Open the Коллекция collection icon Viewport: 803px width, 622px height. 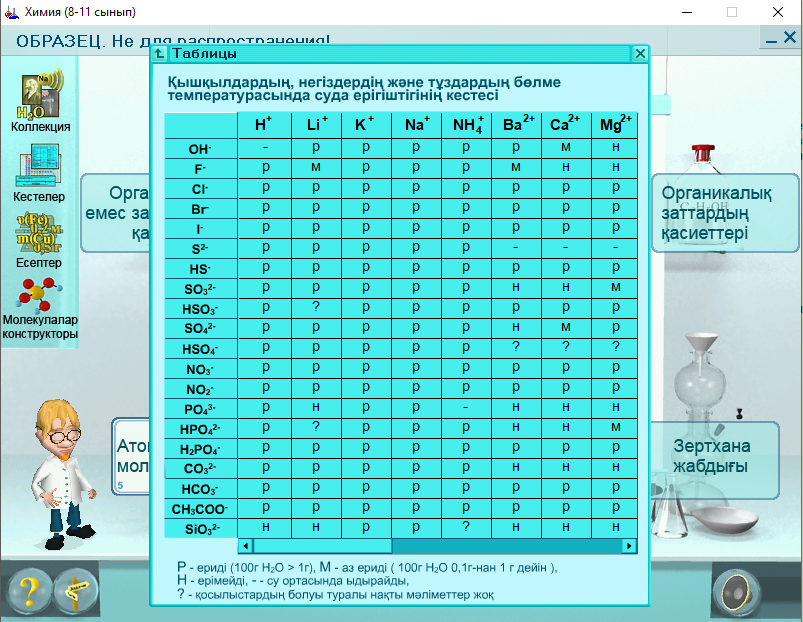click(40, 100)
